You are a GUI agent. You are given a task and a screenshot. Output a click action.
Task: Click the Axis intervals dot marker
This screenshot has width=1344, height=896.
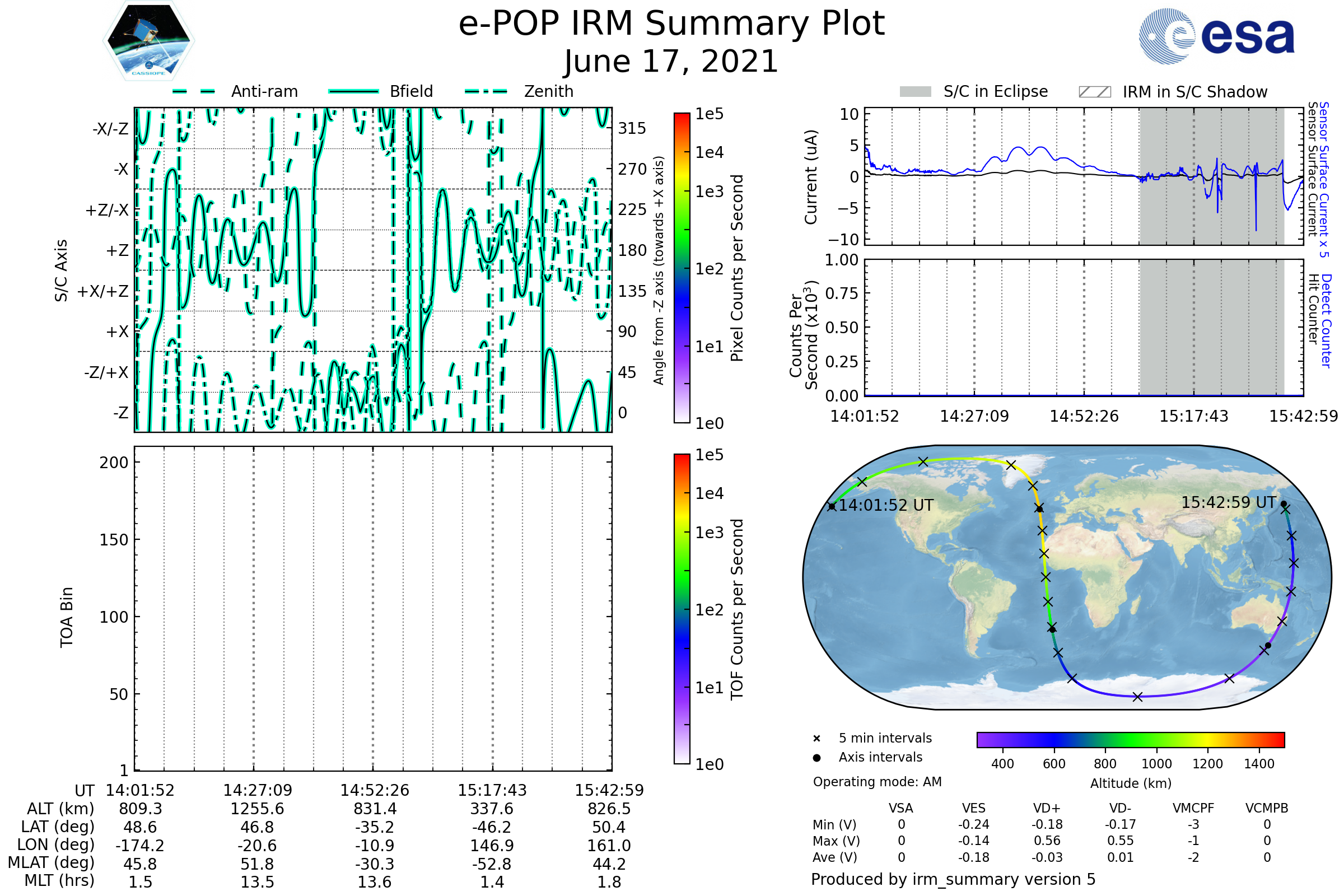[x=816, y=758]
